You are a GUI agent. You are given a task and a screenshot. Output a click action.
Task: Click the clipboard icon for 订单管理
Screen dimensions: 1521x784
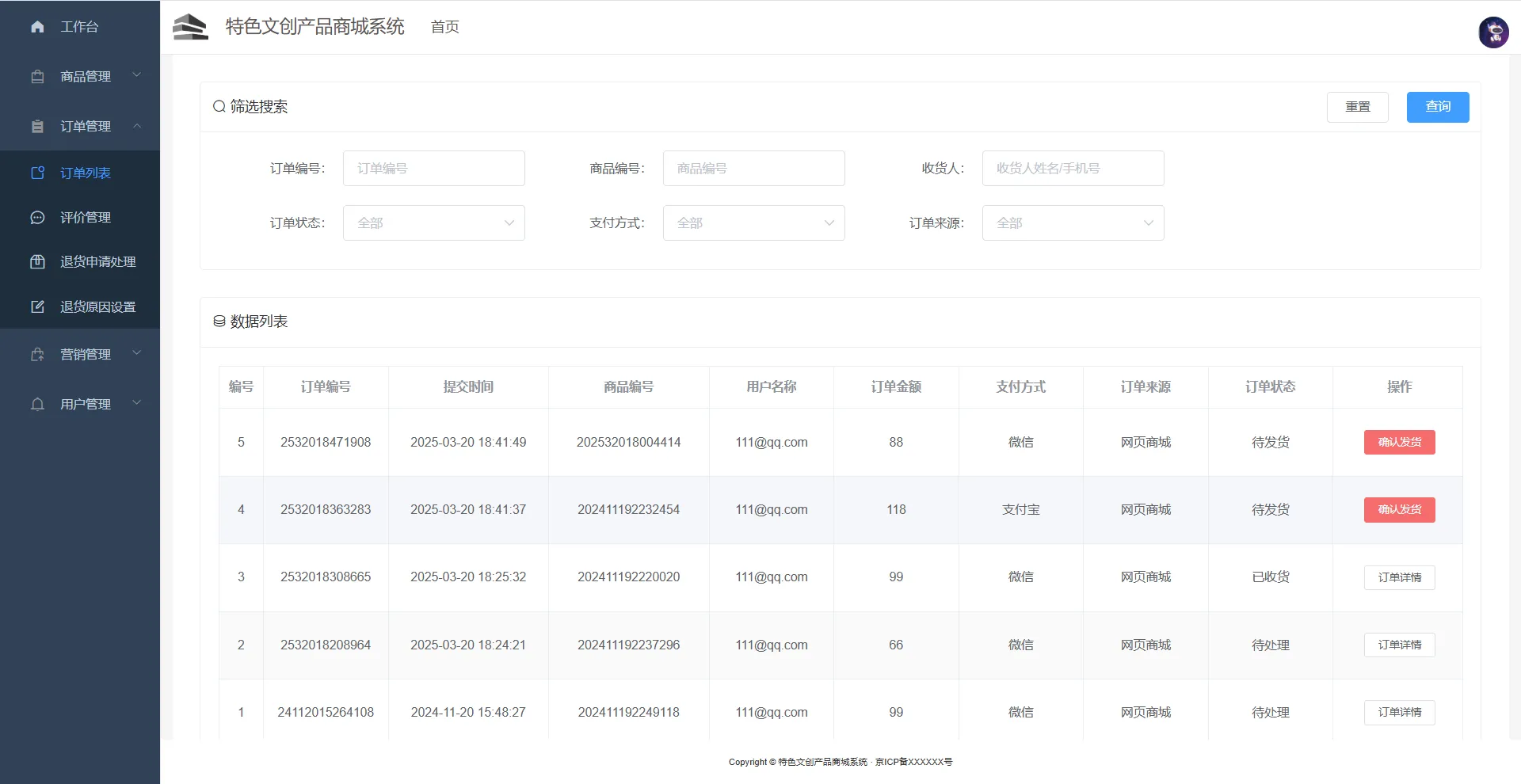[37, 127]
